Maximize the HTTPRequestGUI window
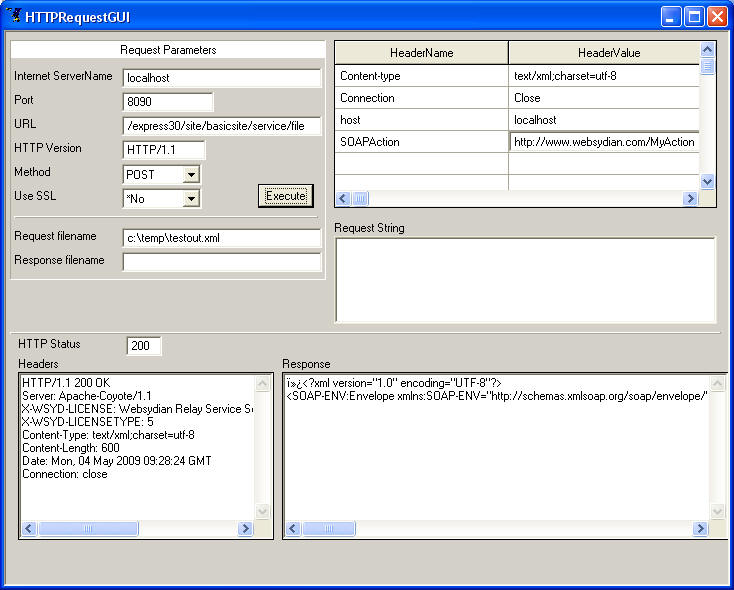This screenshot has height=590, width=734. (x=694, y=17)
